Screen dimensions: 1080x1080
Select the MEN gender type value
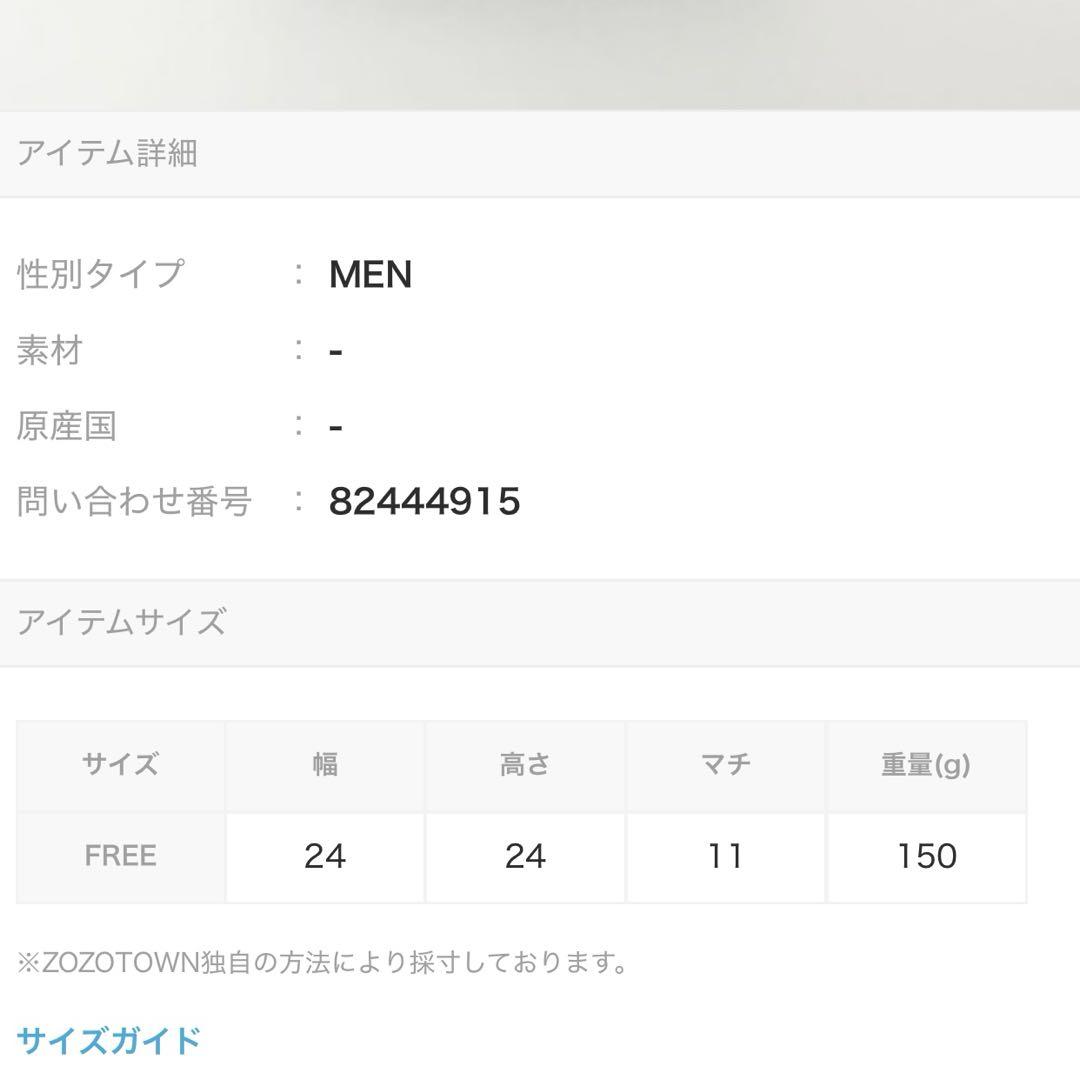click(x=371, y=274)
